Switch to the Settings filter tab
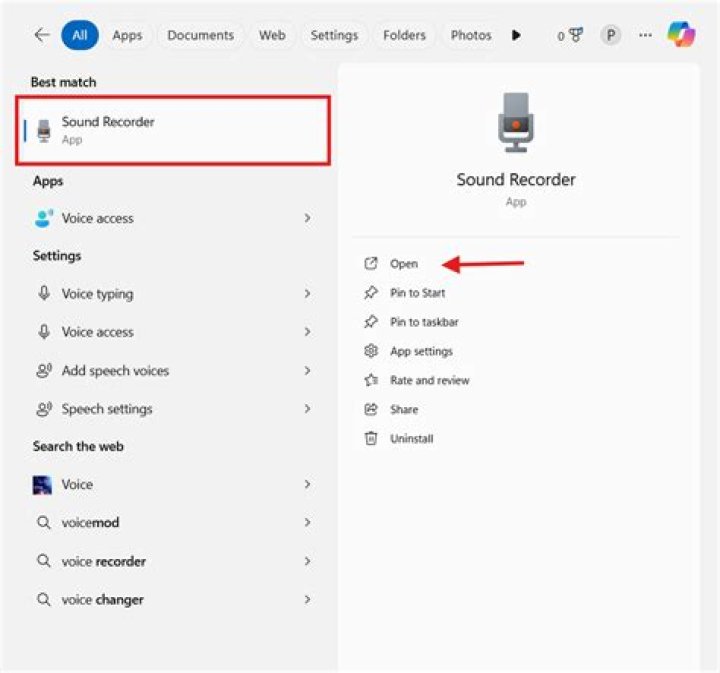The width and height of the screenshot is (720, 673). 334,35
